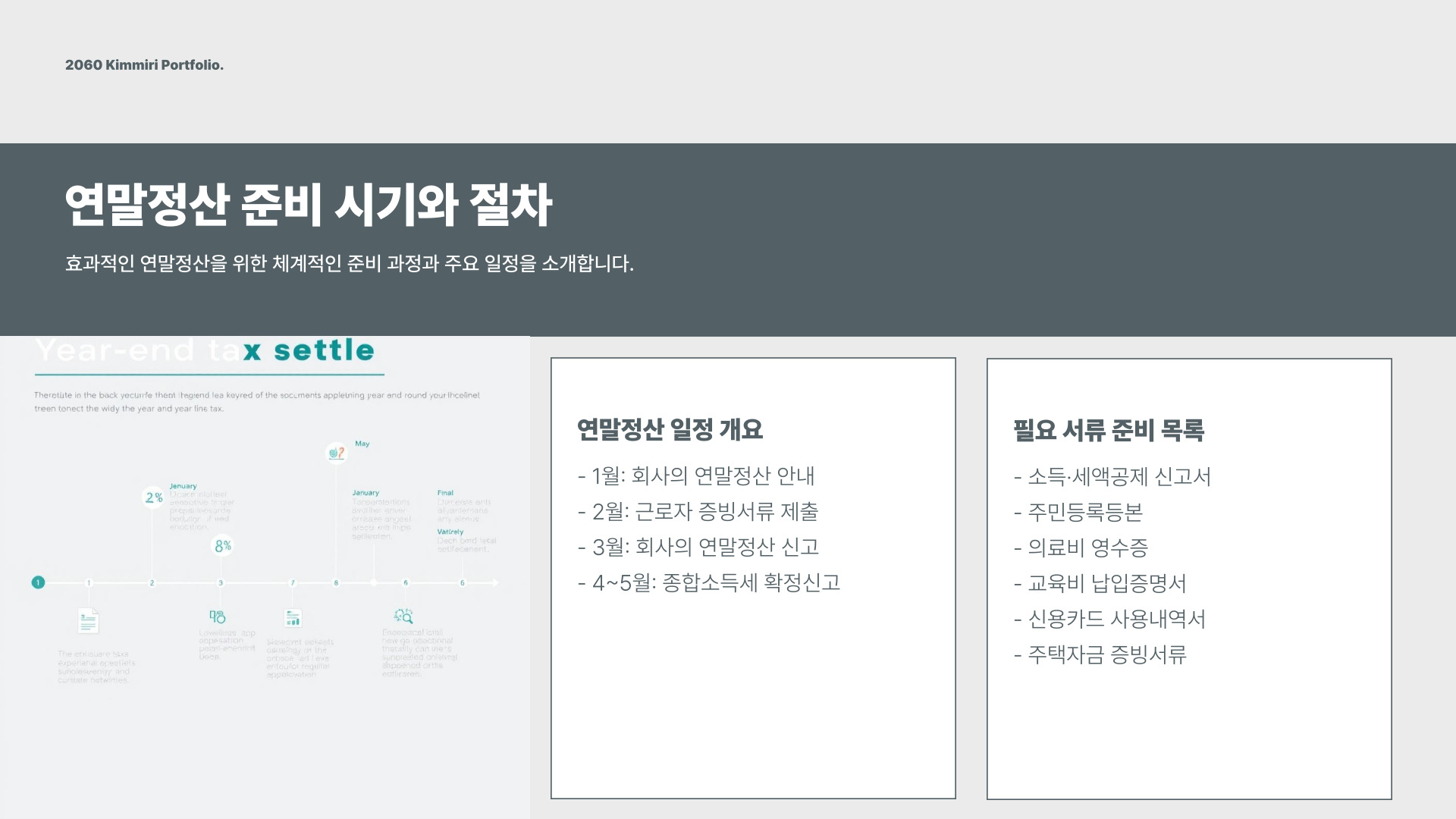
Task: Click the timeline arrowhead at right end
Action: pos(496,582)
